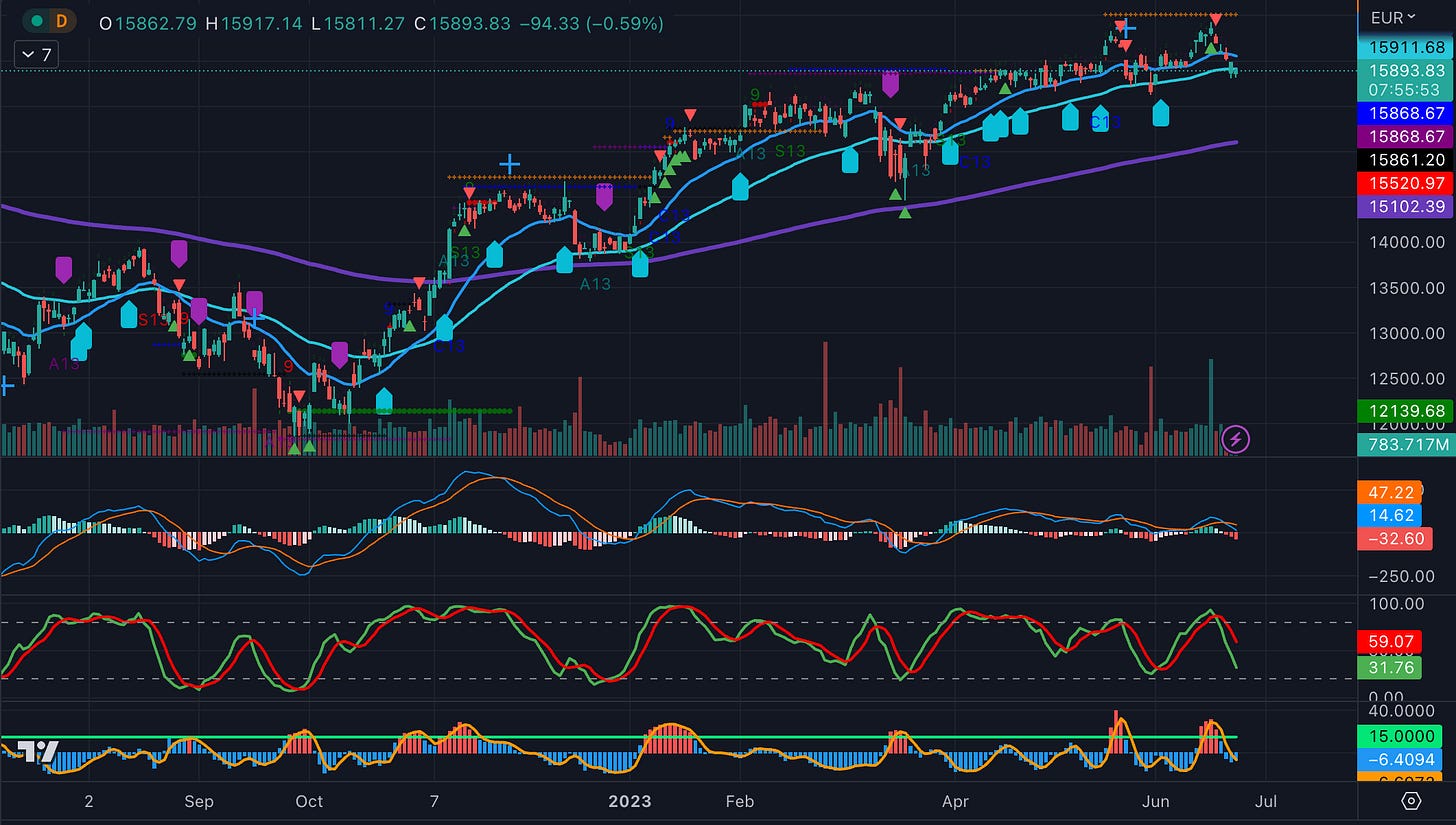Viewport: 1456px width, 825px height.
Task: Click the Jun label on time axis
Action: [x=1156, y=801]
